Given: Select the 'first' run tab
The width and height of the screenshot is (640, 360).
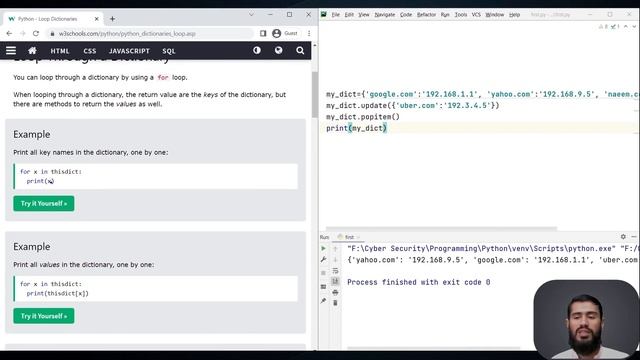Looking at the screenshot, I should (x=349, y=237).
